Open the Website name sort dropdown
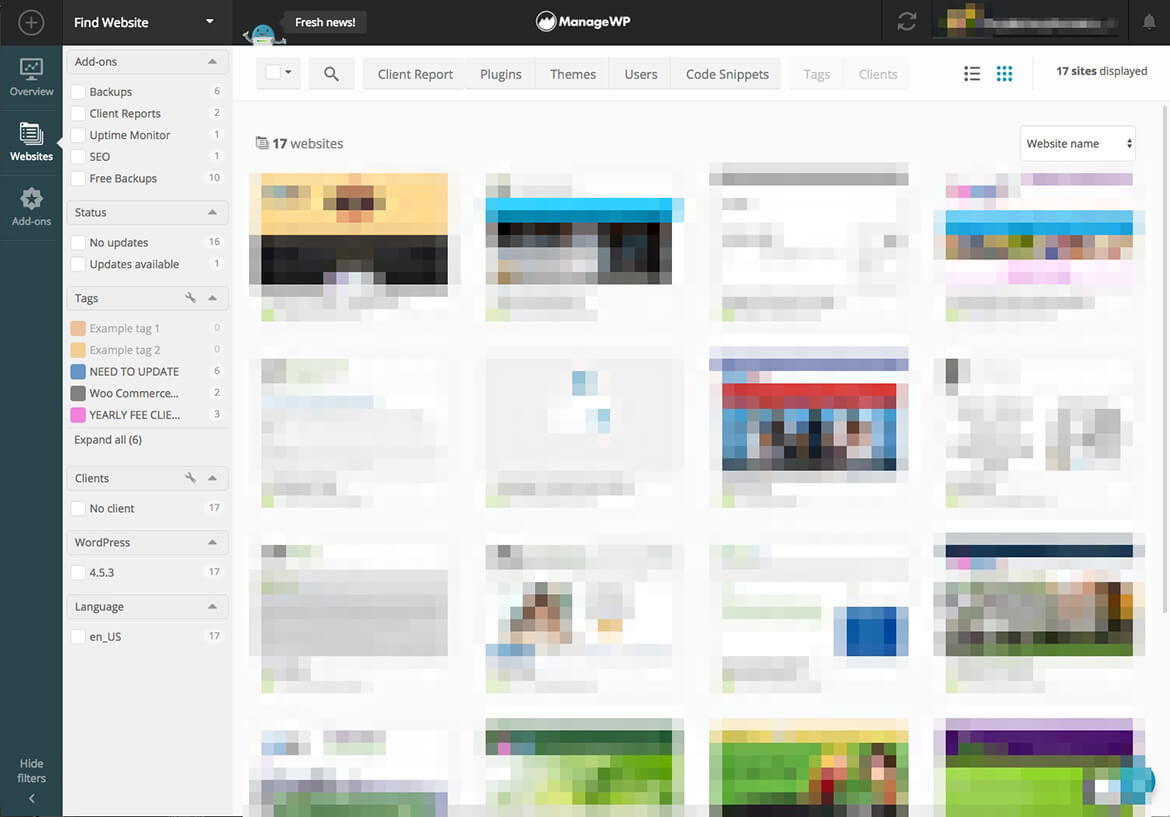This screenshot has height=817, width=1170. coord(1077,143)
